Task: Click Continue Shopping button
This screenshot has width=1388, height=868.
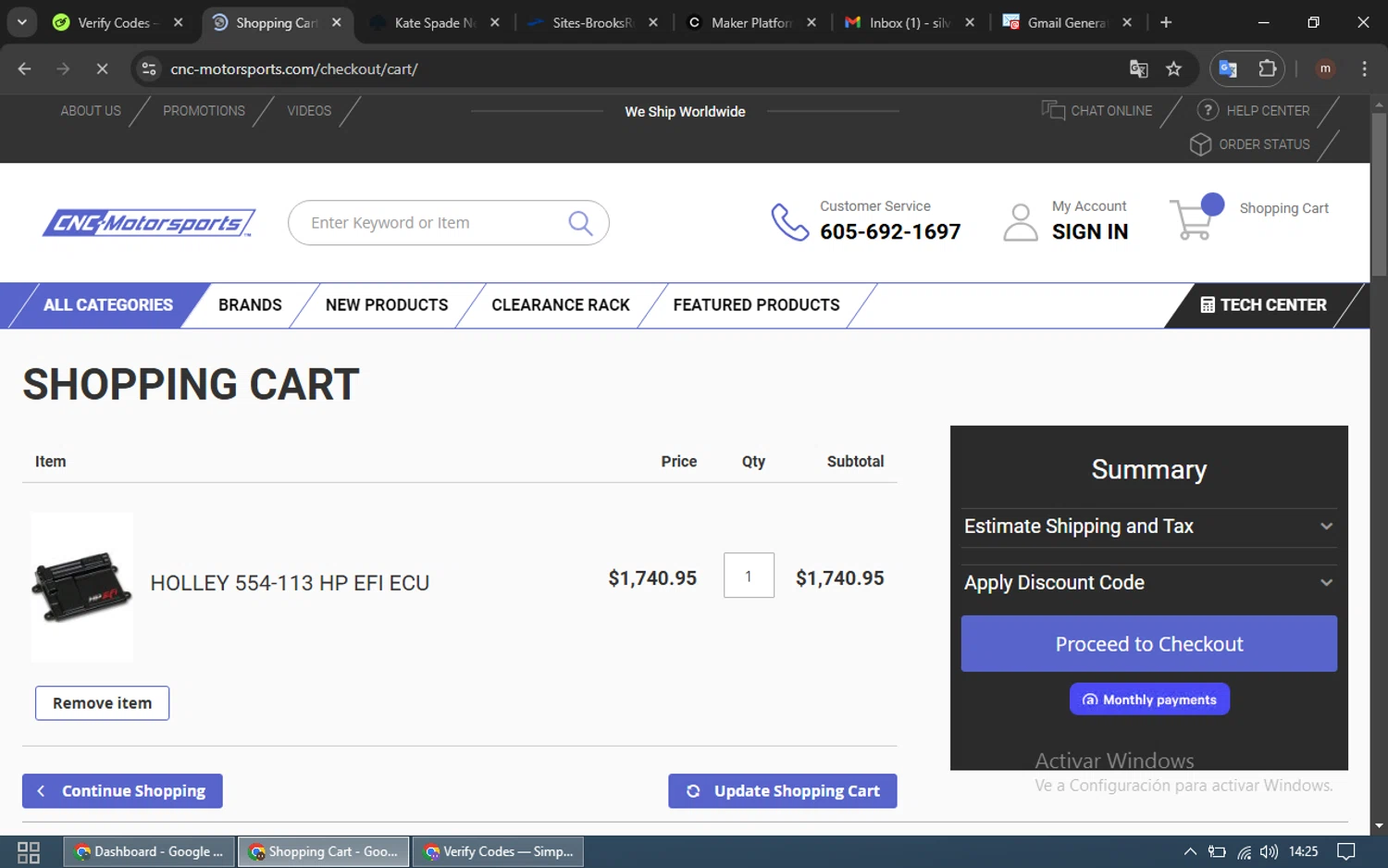Action: (122, 791)
